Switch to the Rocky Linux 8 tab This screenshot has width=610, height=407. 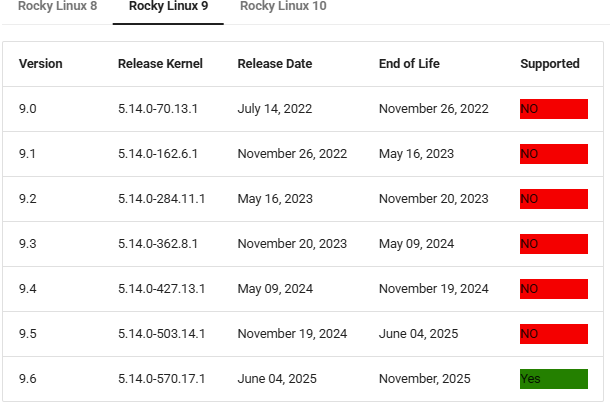click(x=57, y=6)
